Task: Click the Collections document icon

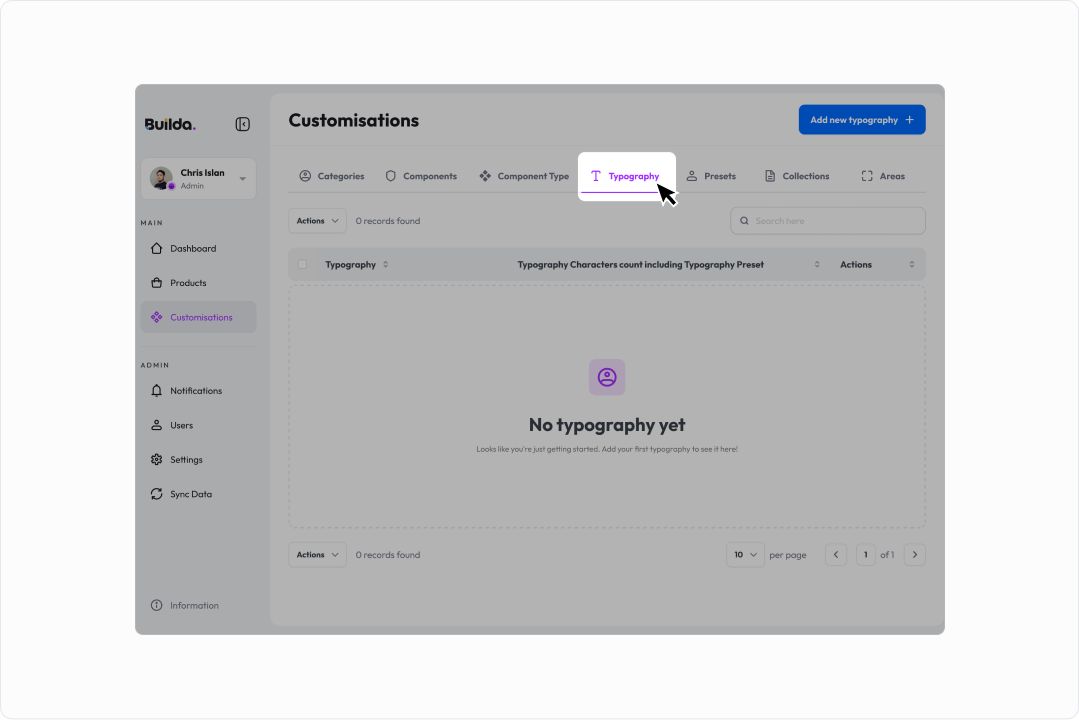Action: tap(770, 176)
